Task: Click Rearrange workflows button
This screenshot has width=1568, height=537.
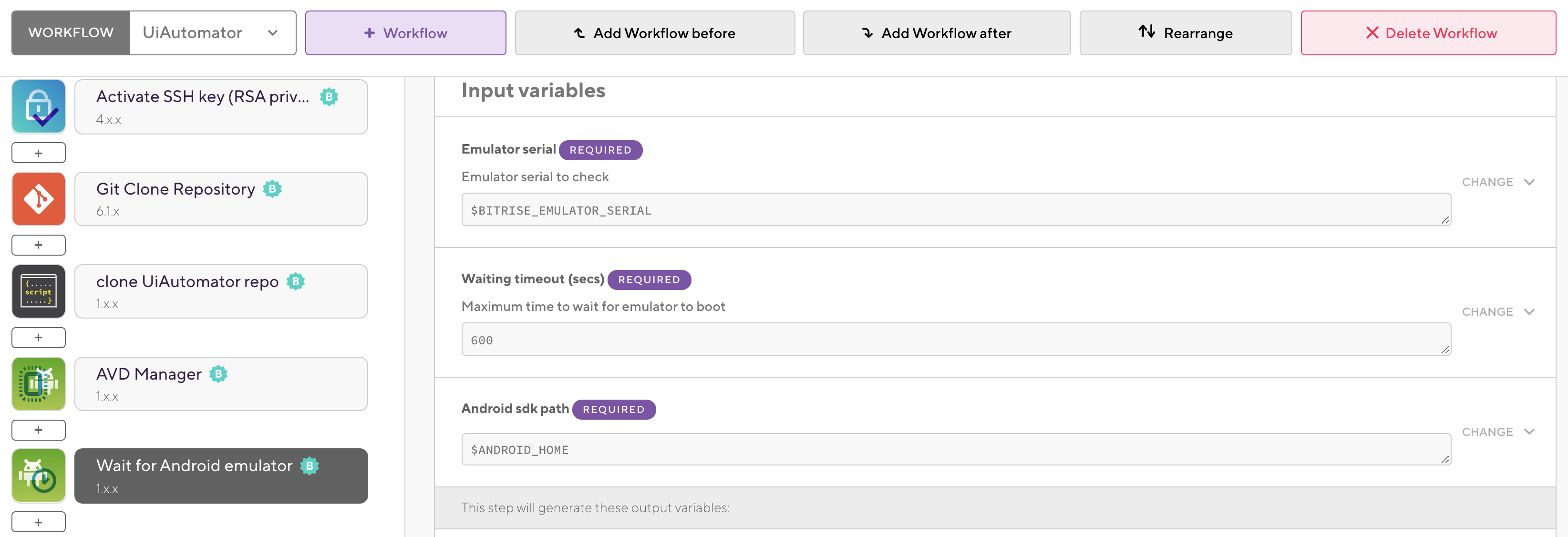Action: tap(1185, 33)
